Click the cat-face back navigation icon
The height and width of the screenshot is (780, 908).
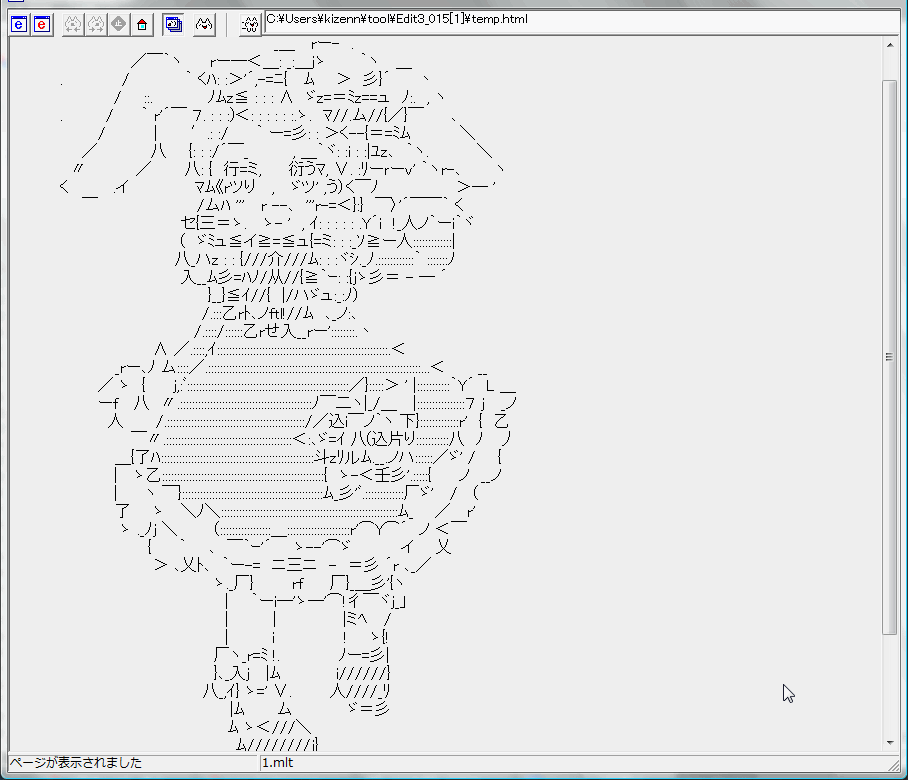coord(73,24)
